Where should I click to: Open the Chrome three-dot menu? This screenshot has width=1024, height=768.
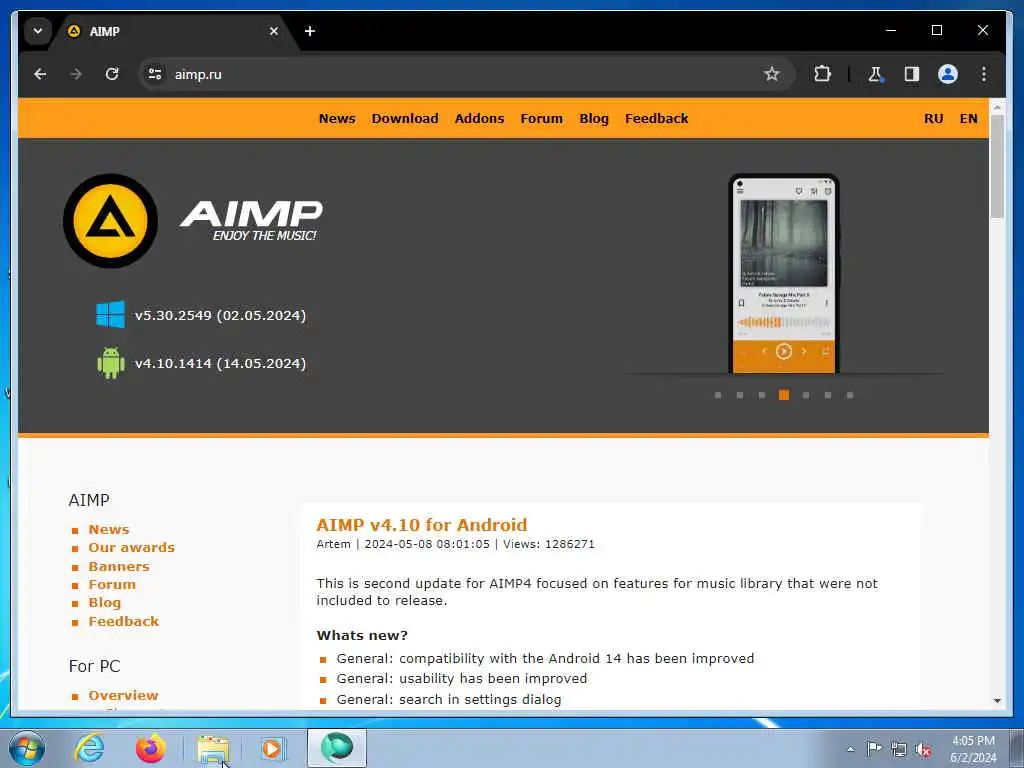click(984, 74)
